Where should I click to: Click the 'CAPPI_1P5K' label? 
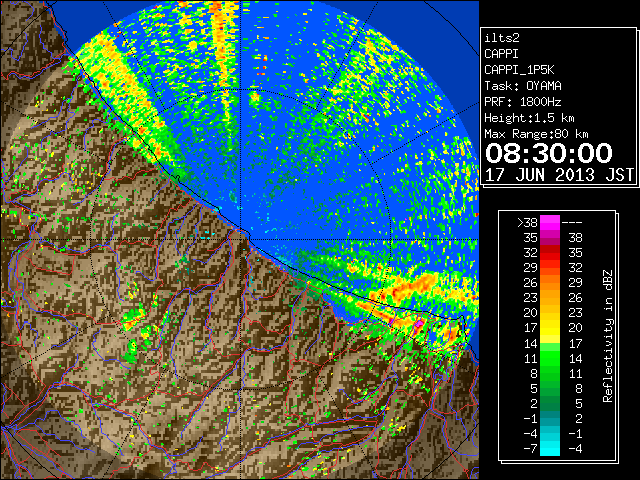pos(519,70)
